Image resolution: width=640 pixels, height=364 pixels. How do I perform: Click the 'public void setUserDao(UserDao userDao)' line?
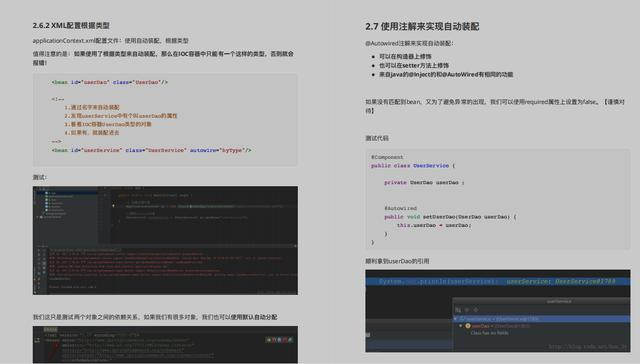coord(450,217)
